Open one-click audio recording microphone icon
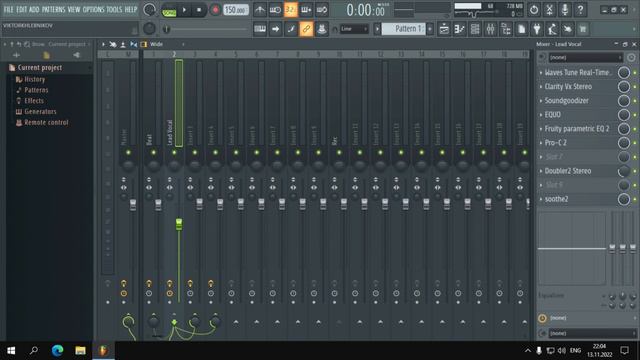640x360 pixels. [565, 9]
